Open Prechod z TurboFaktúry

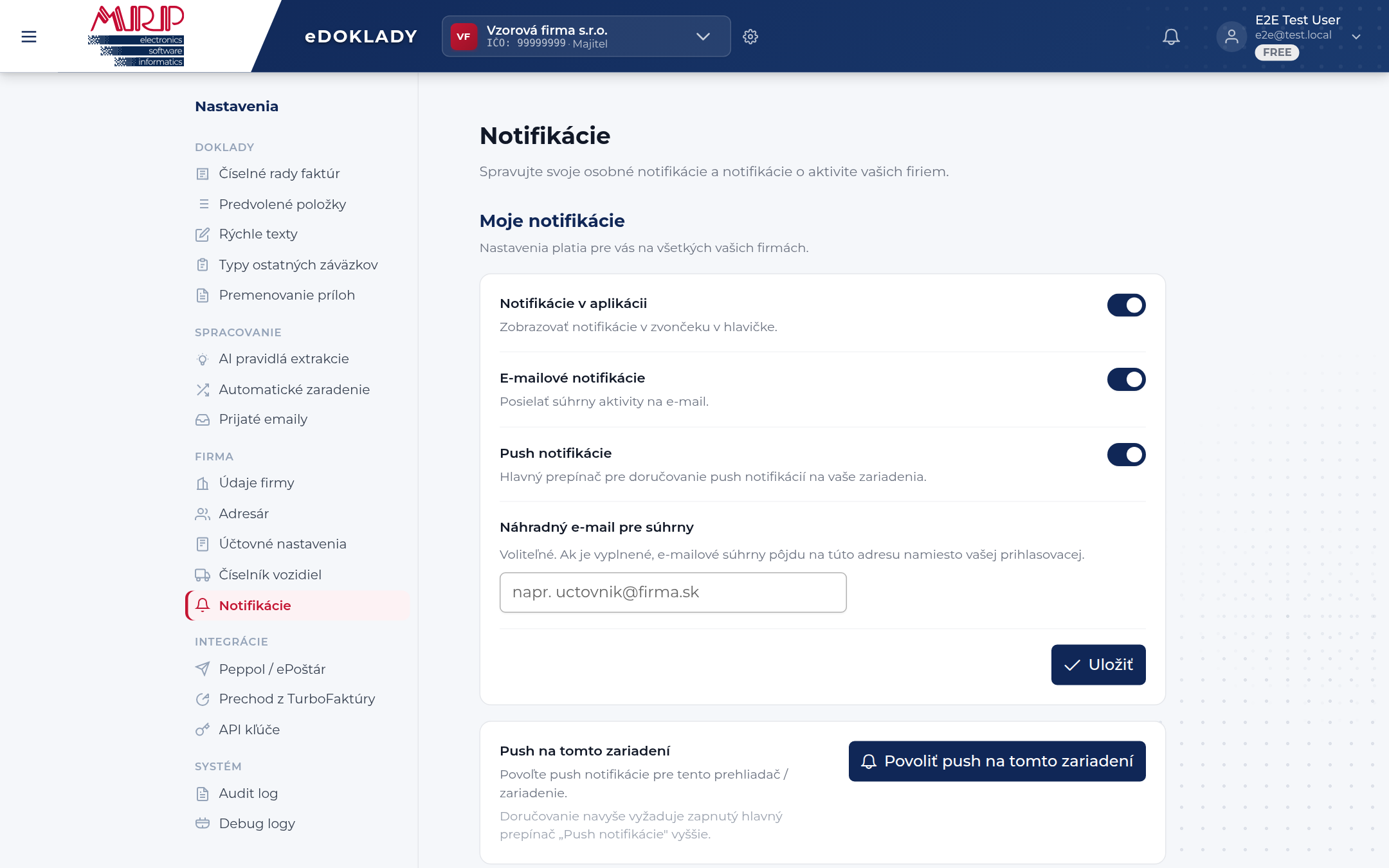pos(296,699)
